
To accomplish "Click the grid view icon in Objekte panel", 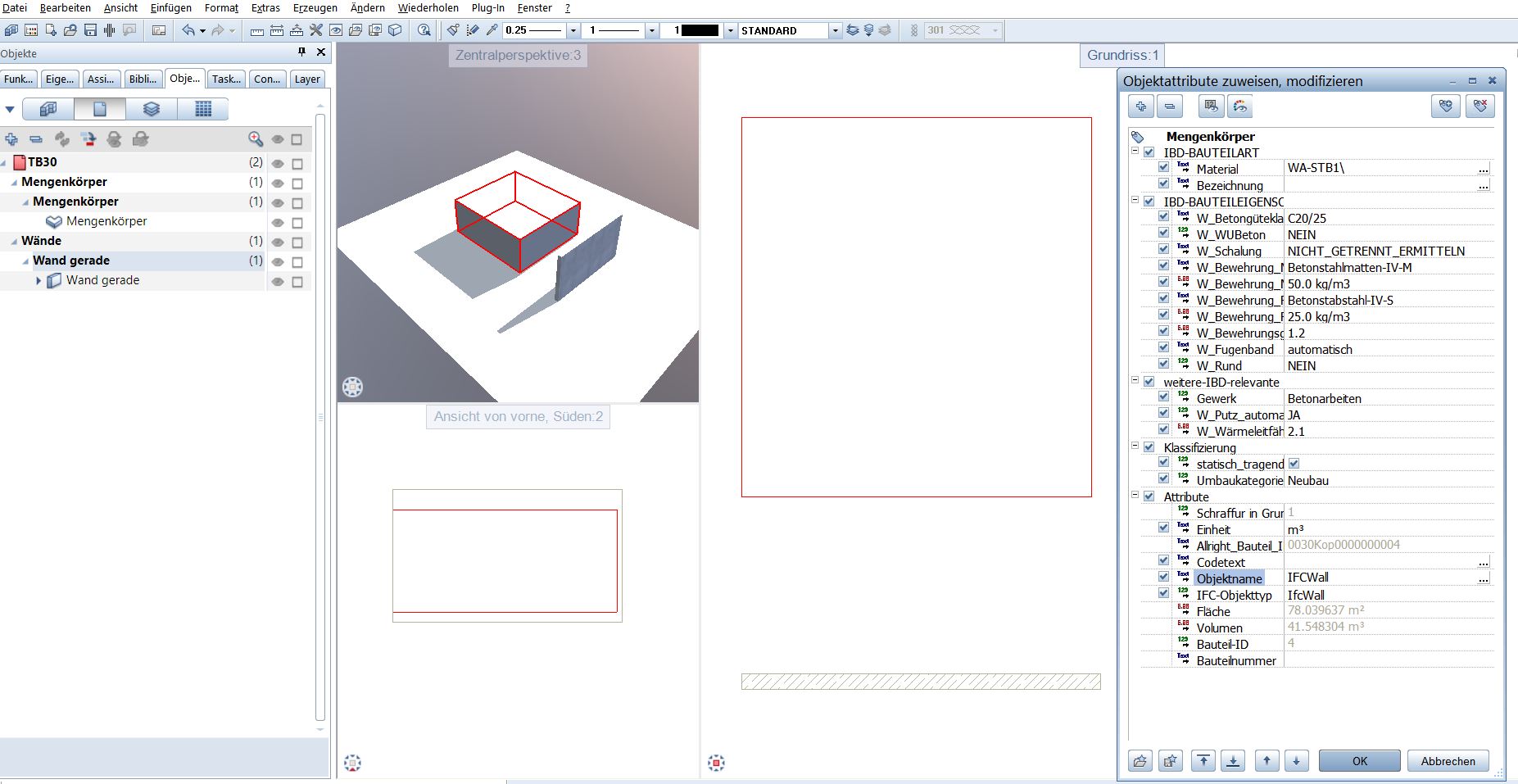I will click(203, 109).
